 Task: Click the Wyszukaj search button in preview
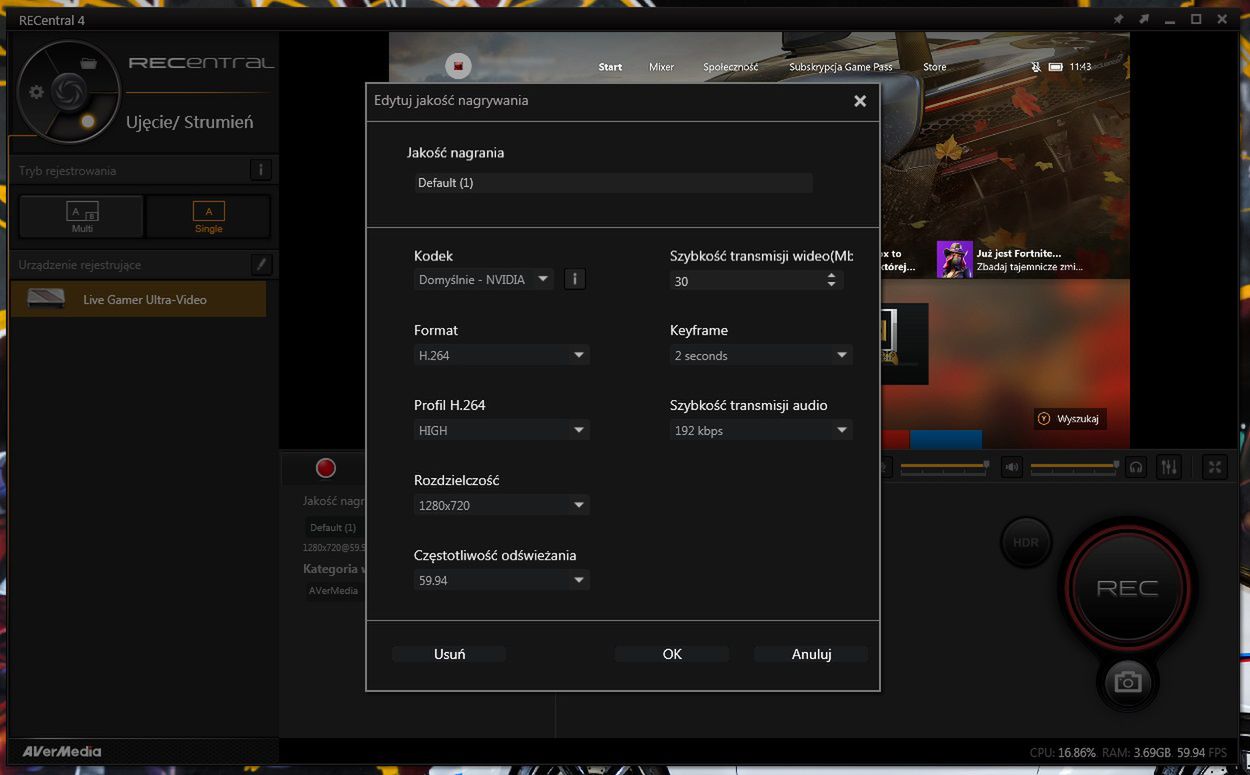click(x=1070, y=418)
